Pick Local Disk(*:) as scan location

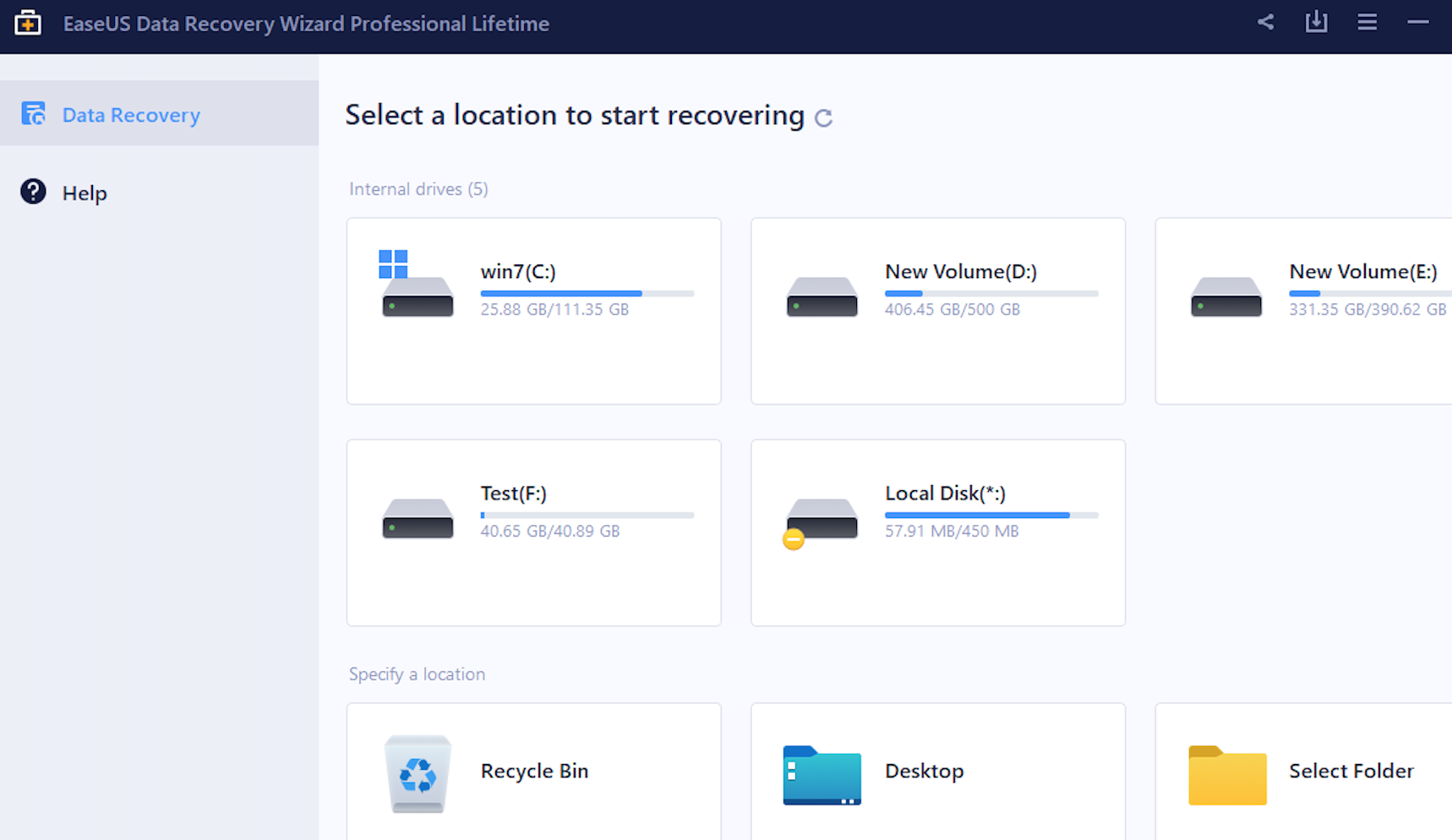click(x=937, y=532)
